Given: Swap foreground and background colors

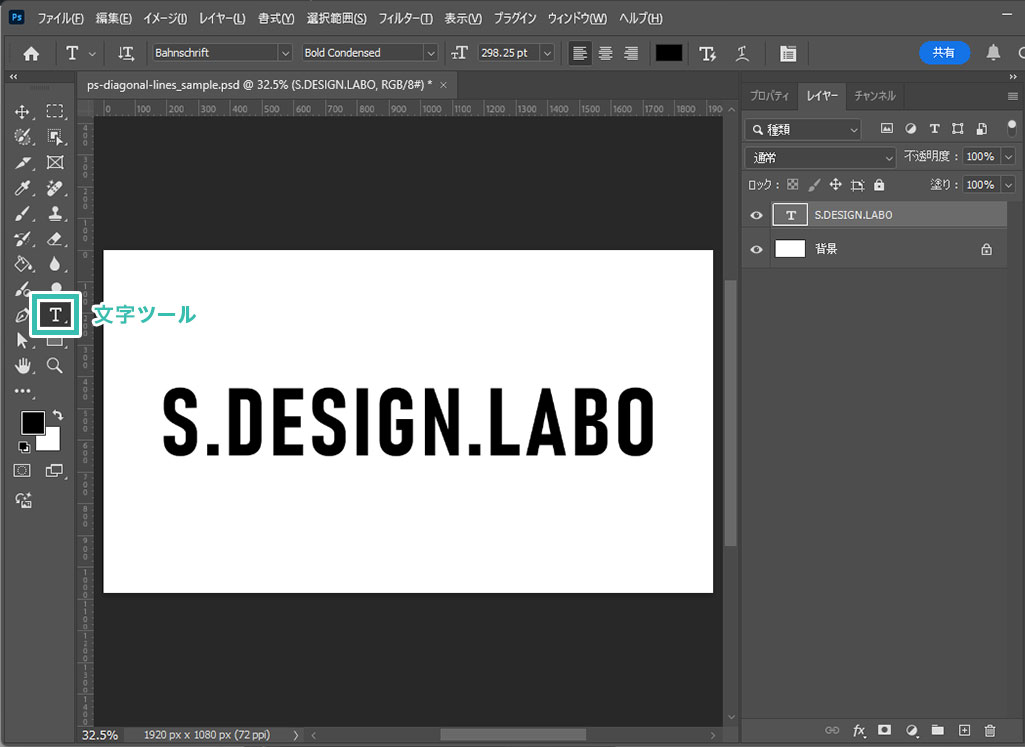Looking at the screenshot, I should pyautogui.click(x=58, y=415).
